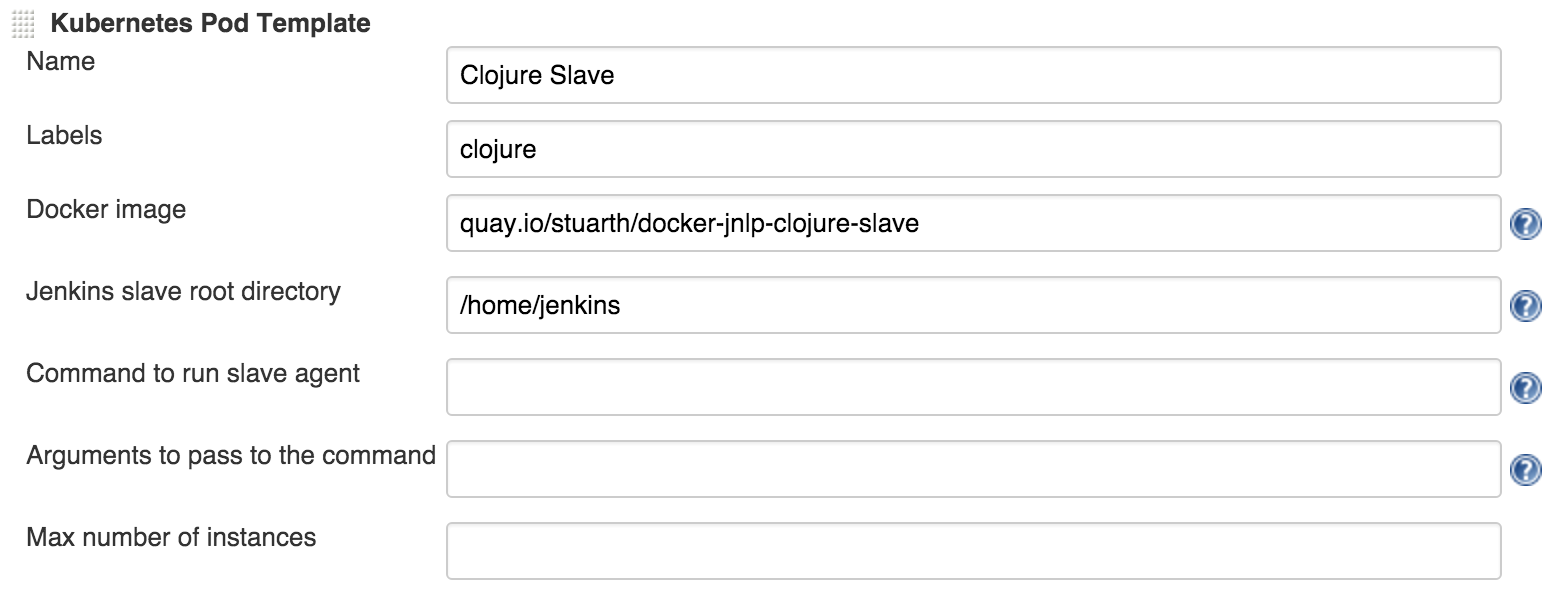Click the Kubernetes Pod Template heading
Viewport: 1554px width, 592px height.
(x=210, y=23)
